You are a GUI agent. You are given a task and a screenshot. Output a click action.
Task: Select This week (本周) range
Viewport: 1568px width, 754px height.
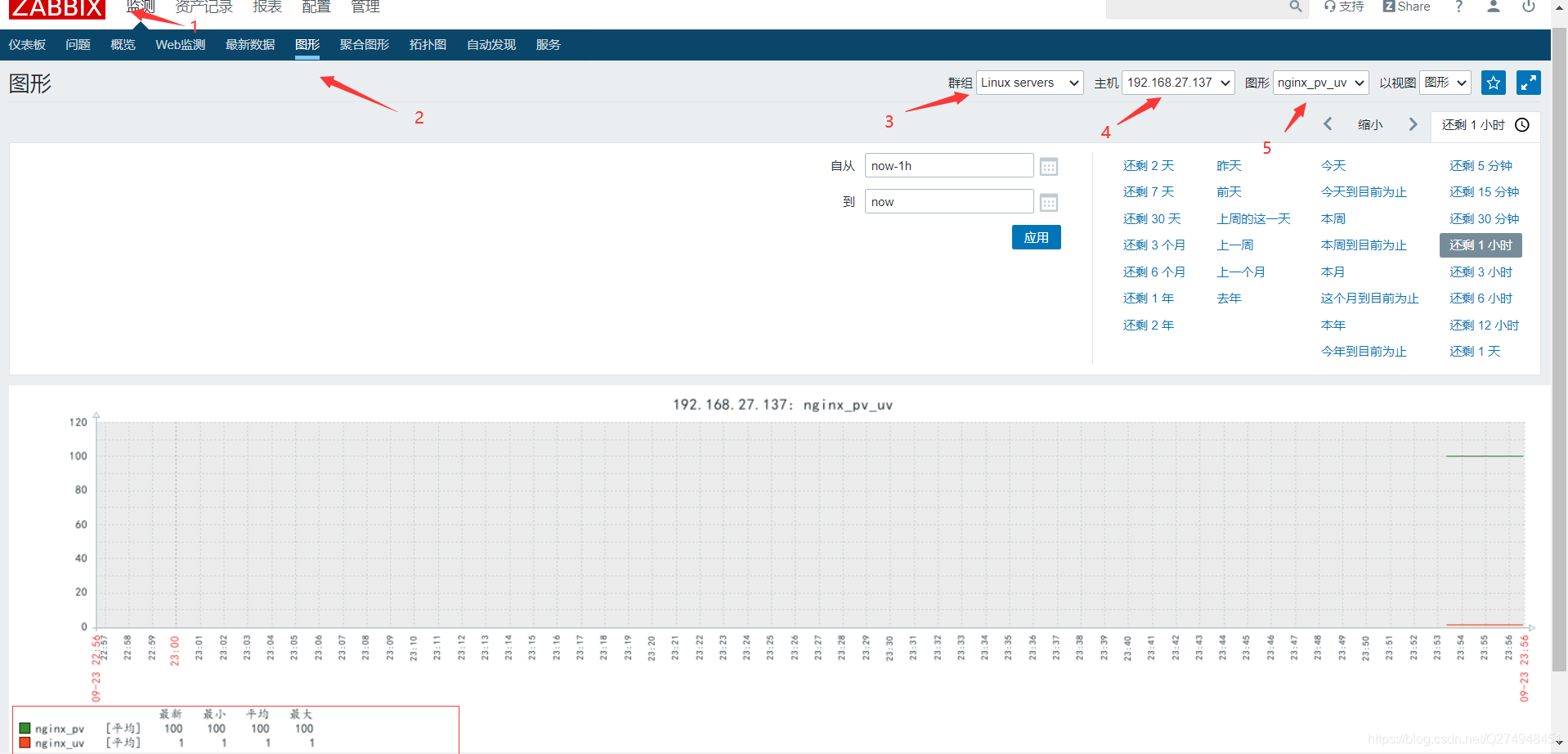[1333, 219]
